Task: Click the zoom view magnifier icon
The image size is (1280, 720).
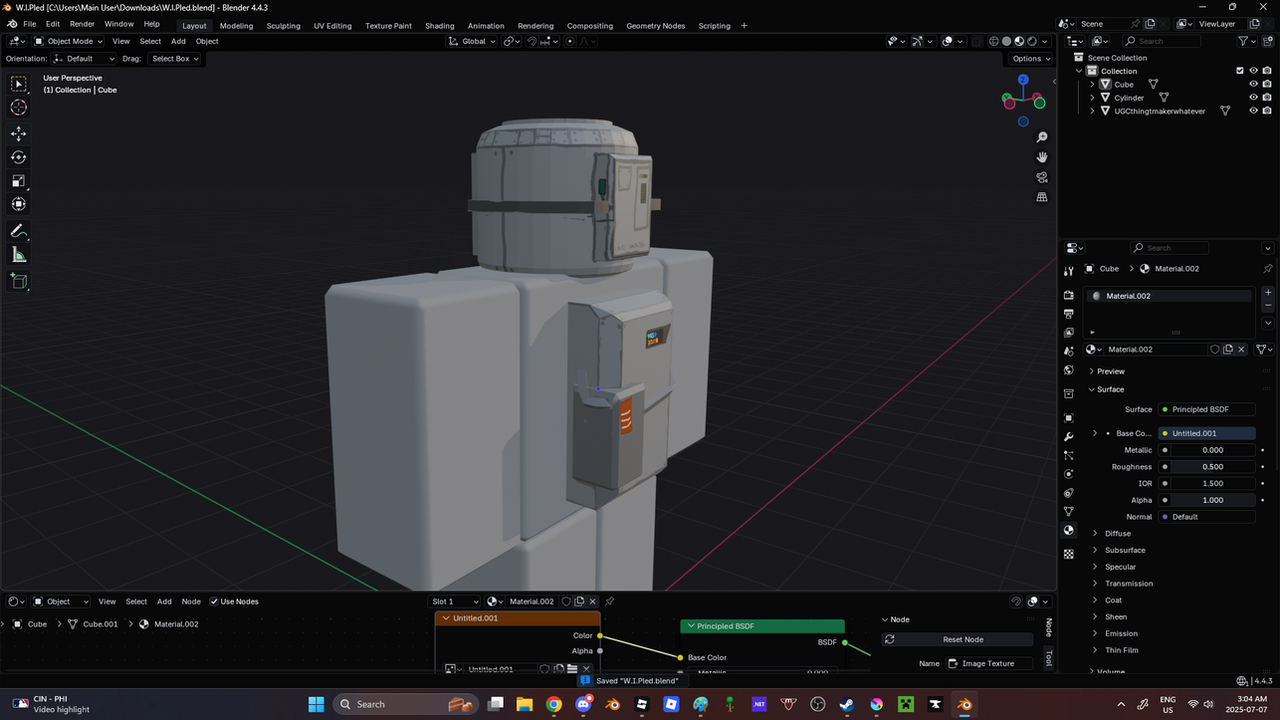Action: click(x=1042, y=137)
